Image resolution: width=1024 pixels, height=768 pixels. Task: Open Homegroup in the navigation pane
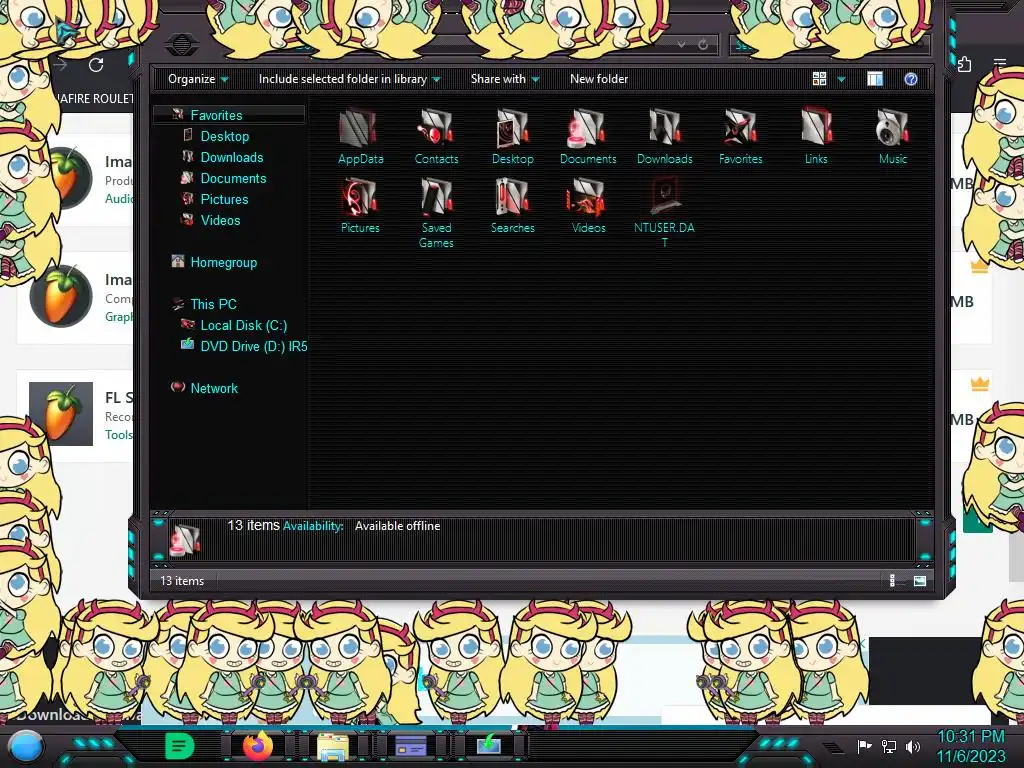click(223, 263)
